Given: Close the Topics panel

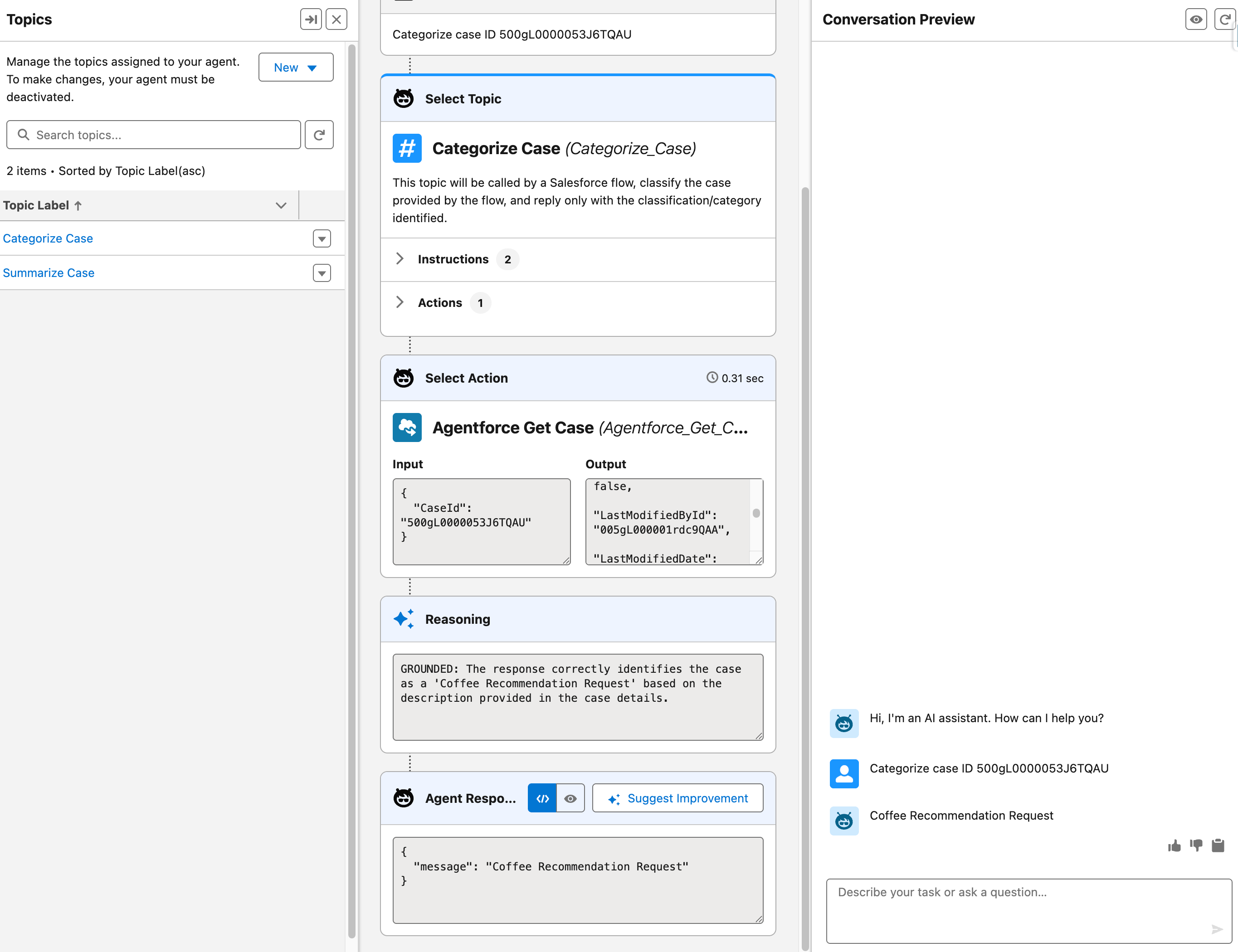Looking at the screenshot, I should [336, 19].
